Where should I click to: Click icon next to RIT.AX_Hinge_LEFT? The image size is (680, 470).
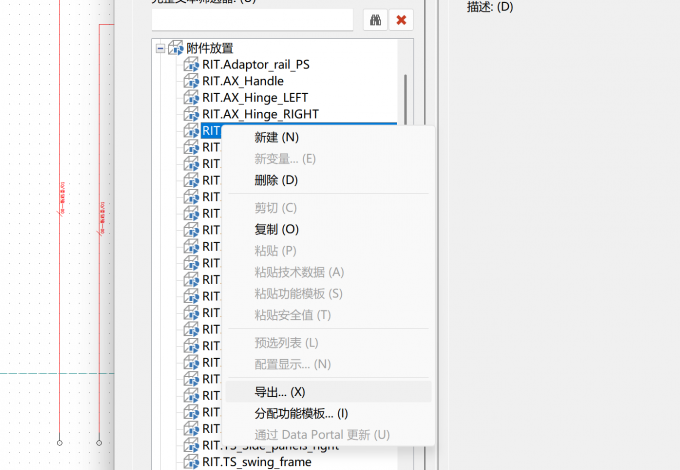click(191, 98)
